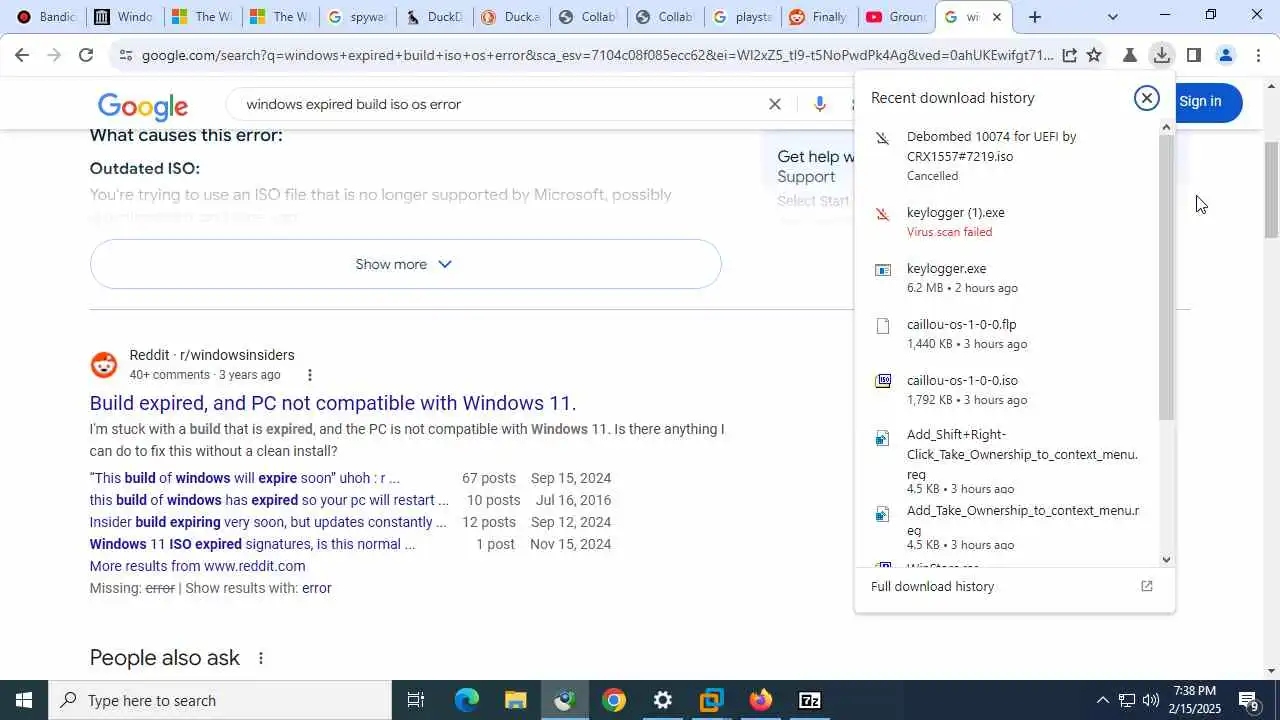
Task: Click the taskbar search box
Action: coord(220,700)
